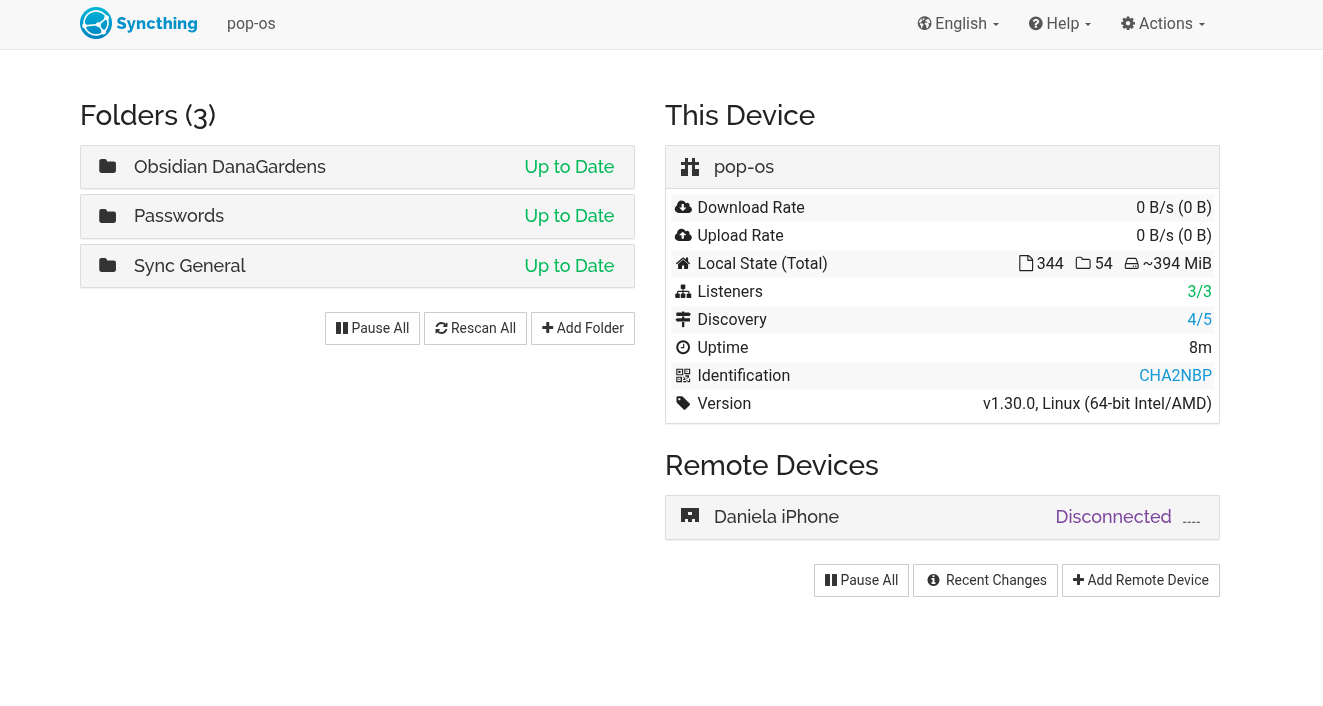Expand the Sync General folder row
The image size is (1323, 706).
click(x=357, y=266)
